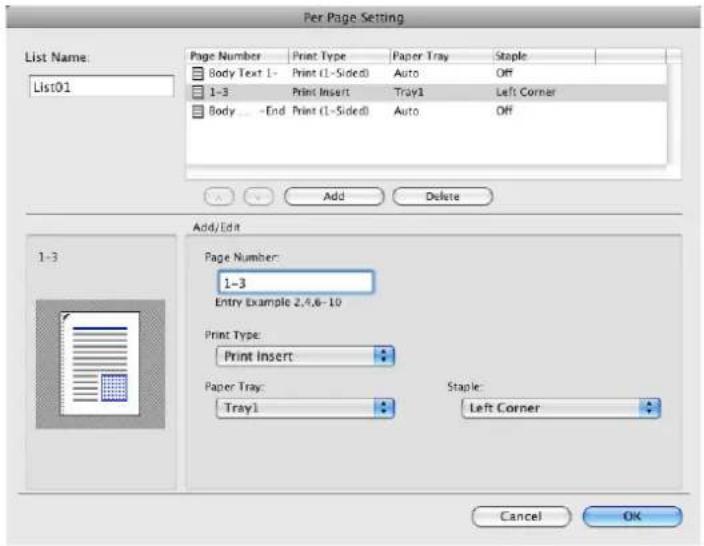This screenshot has width=704, height=546.
Task: Click the Staple column header
Action: point(544,56)
